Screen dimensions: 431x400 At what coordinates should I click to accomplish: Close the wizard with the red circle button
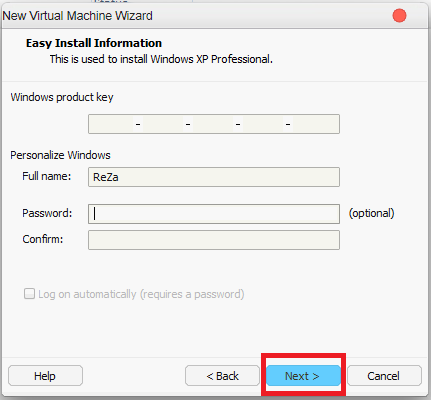point(399,16)
